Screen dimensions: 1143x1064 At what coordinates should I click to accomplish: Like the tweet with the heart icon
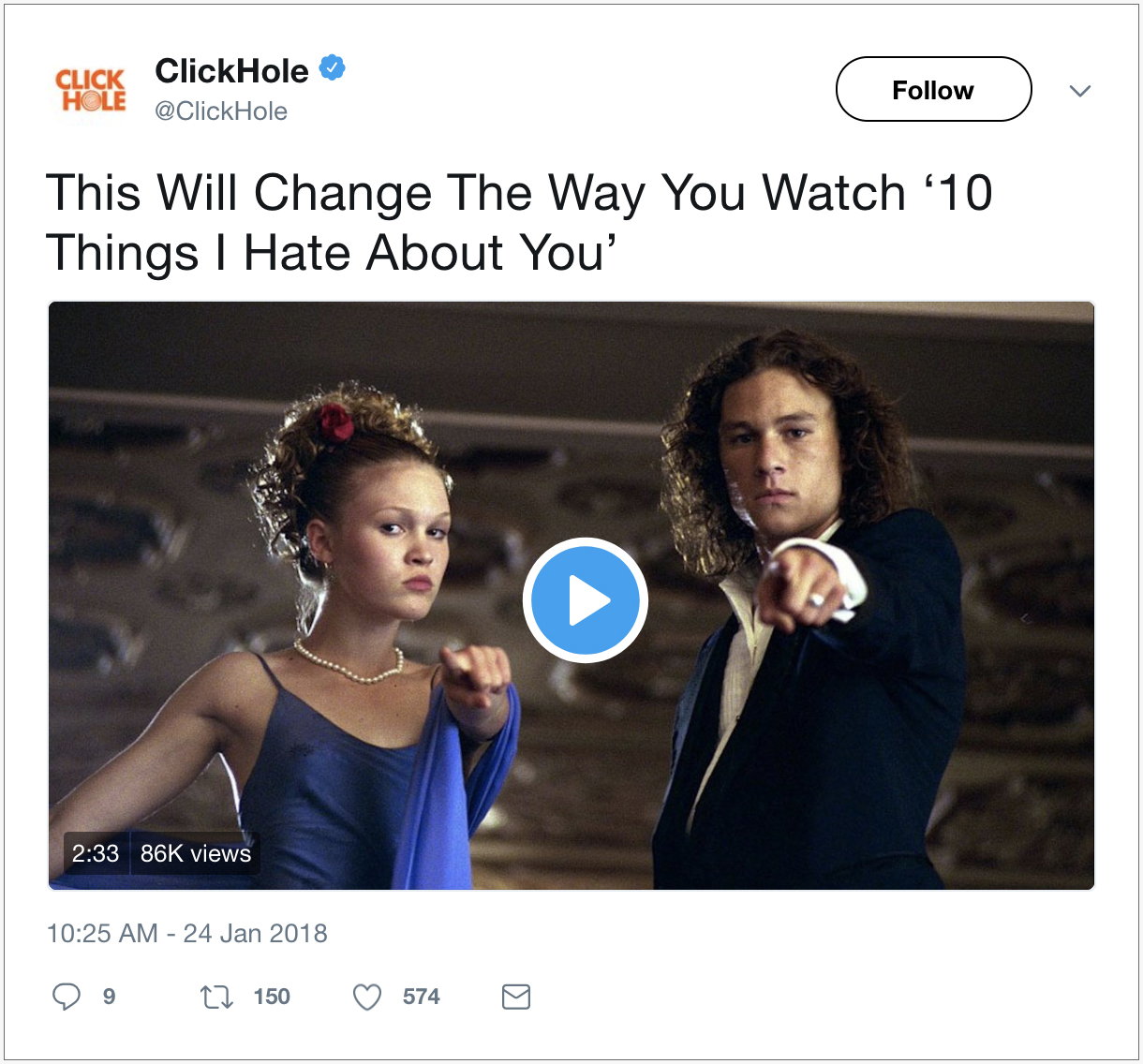coord(367,997)
